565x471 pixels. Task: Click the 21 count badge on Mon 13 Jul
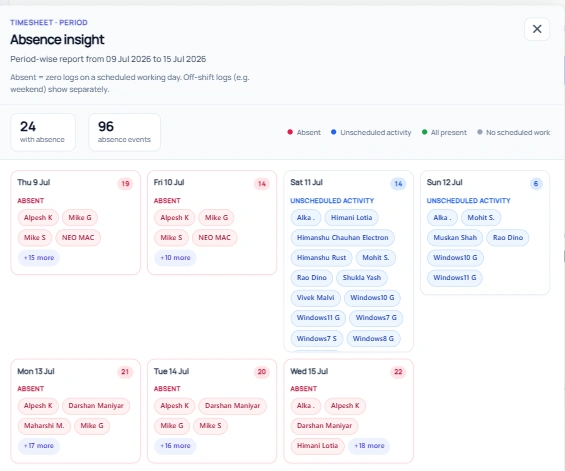tap(125, 372)
